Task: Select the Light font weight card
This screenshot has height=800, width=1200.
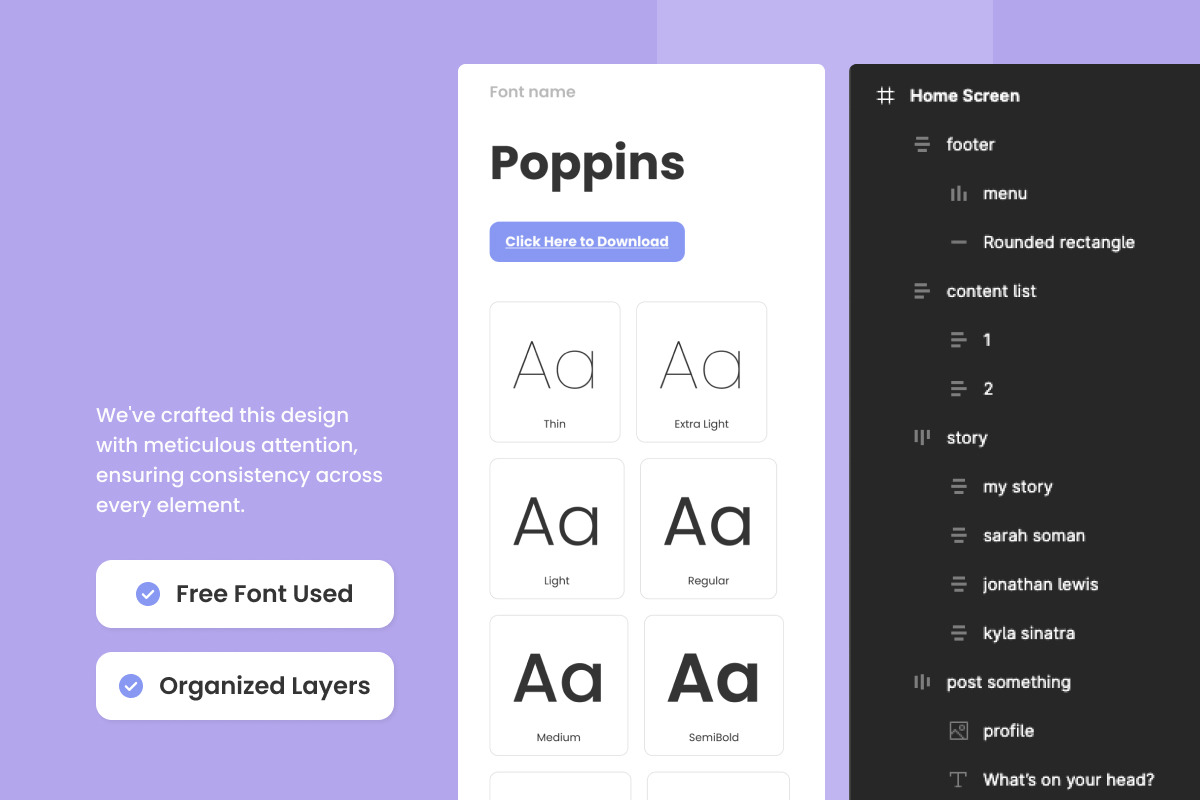Action: 557,529
